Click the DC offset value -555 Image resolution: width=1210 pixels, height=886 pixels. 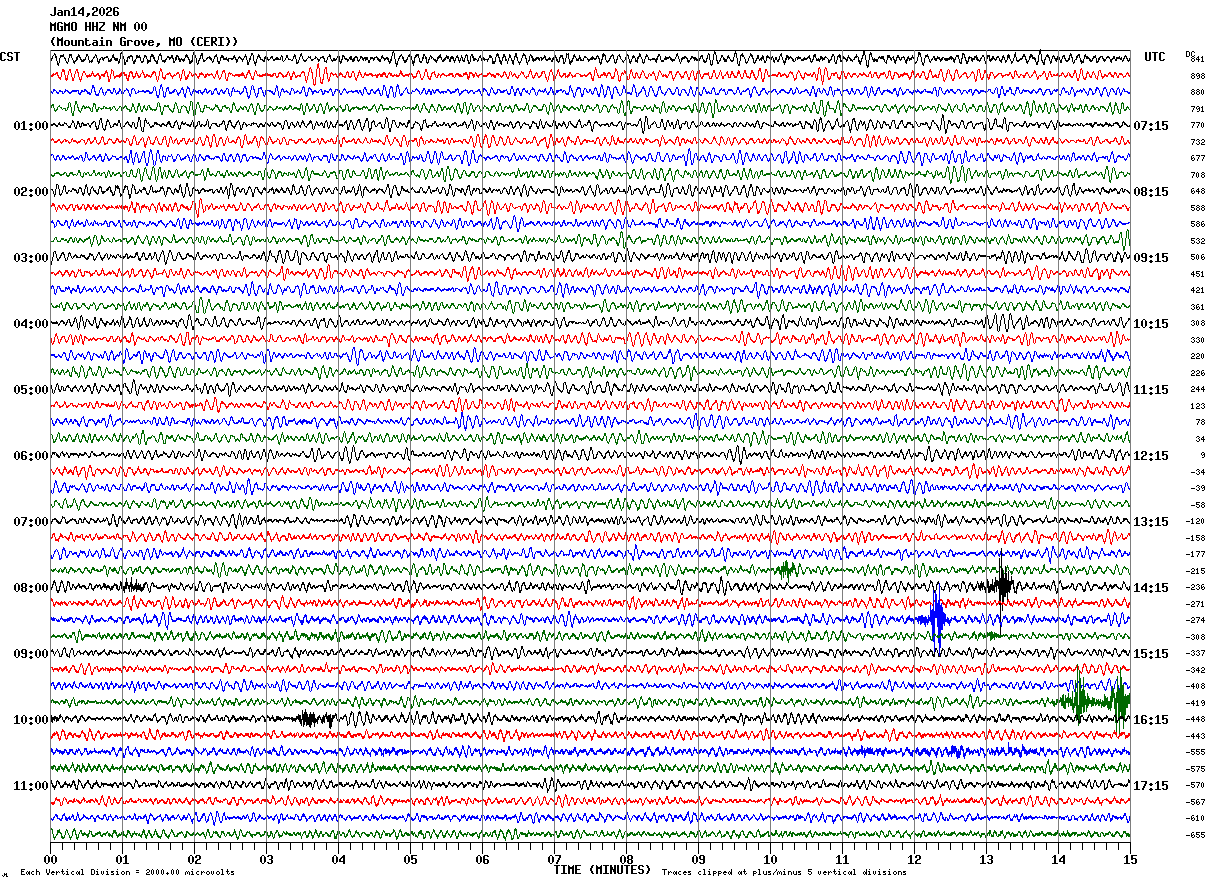1196,753
